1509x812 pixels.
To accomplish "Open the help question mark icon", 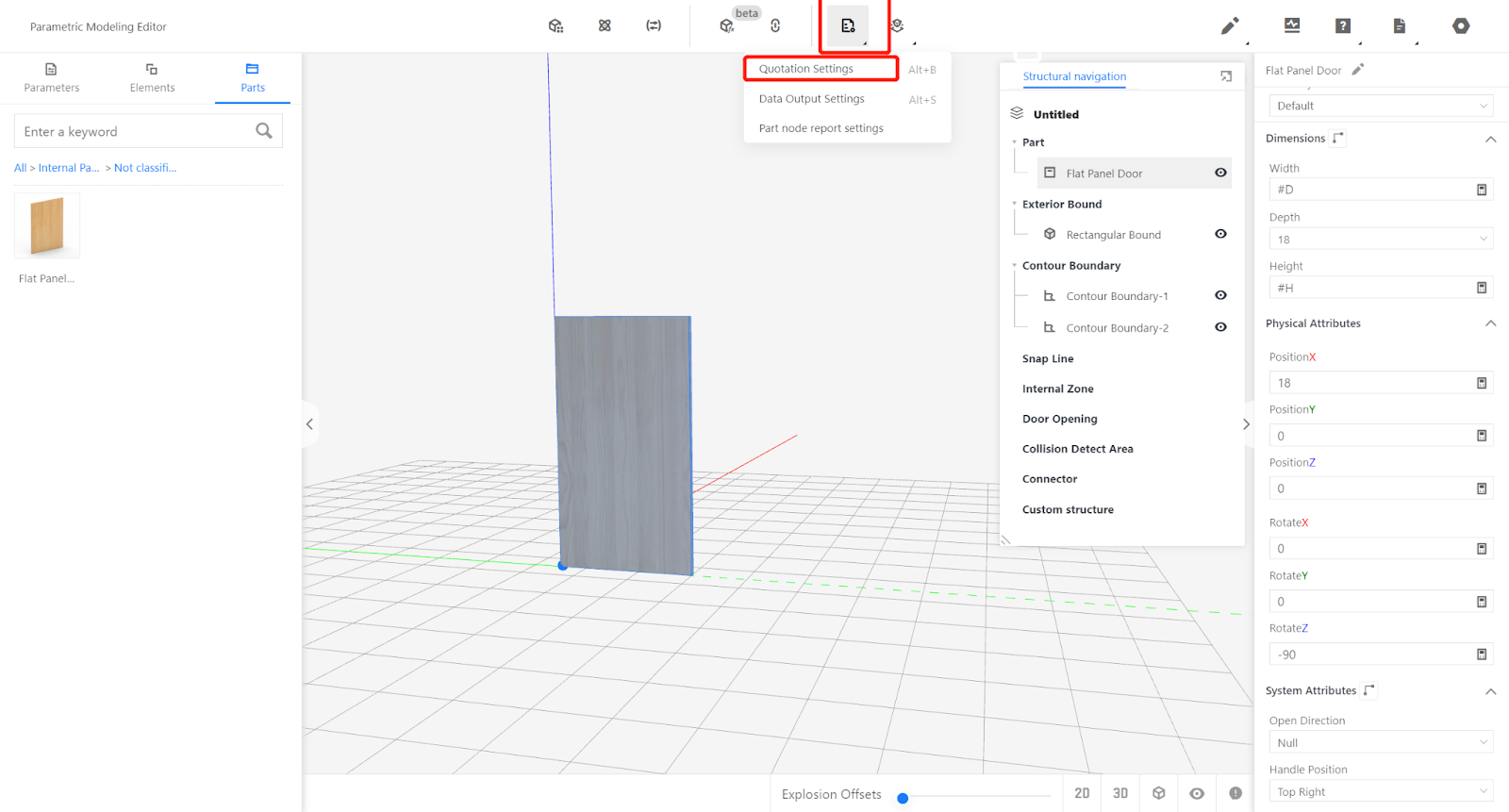I will pyautogui.click(x=1343, y=26).
